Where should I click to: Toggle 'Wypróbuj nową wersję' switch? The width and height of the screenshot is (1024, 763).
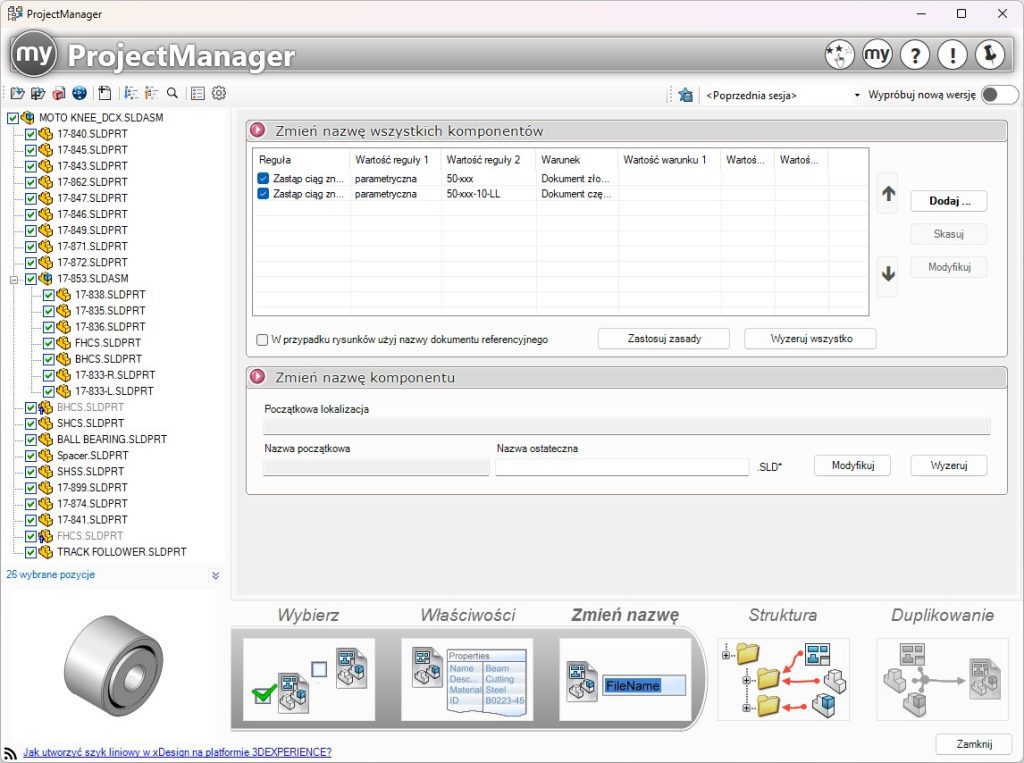click(x=999, y=95)
